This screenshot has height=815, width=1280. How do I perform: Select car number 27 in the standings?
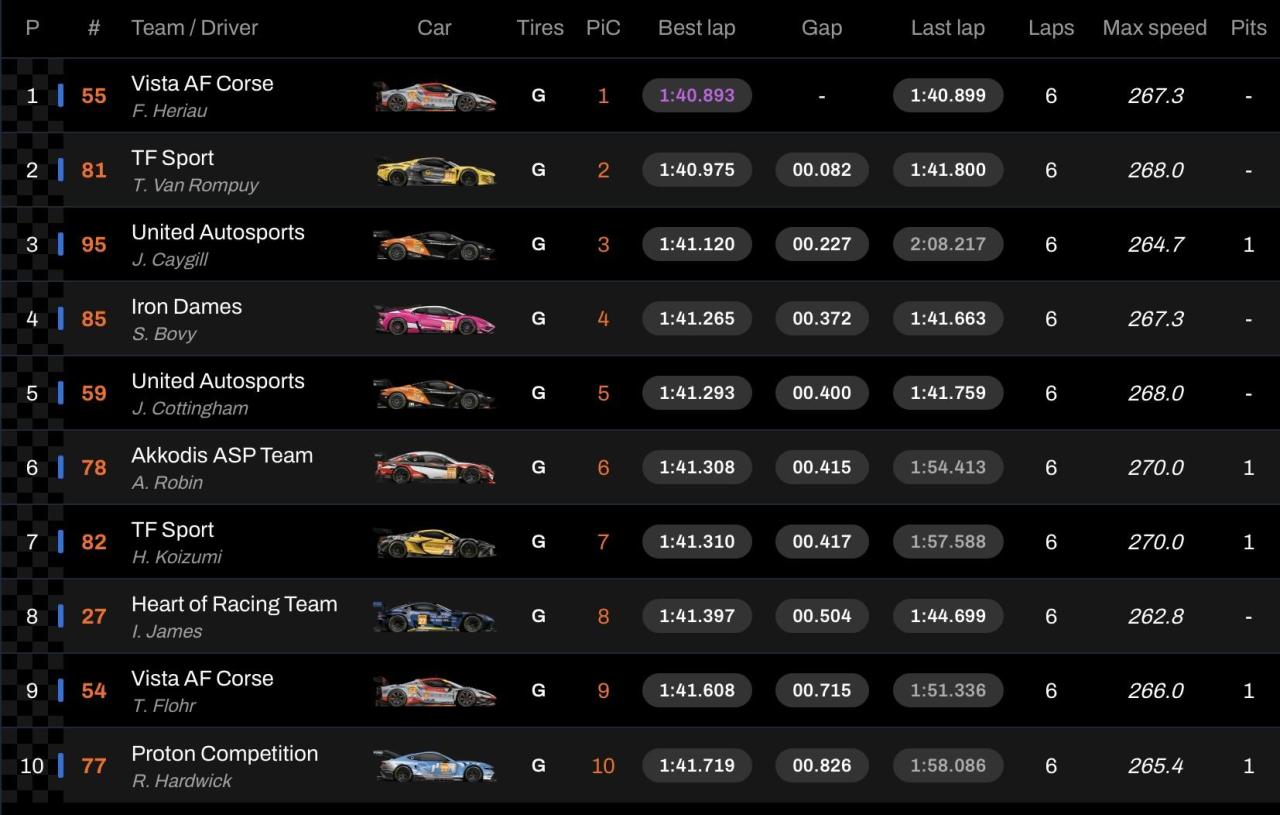94,616
